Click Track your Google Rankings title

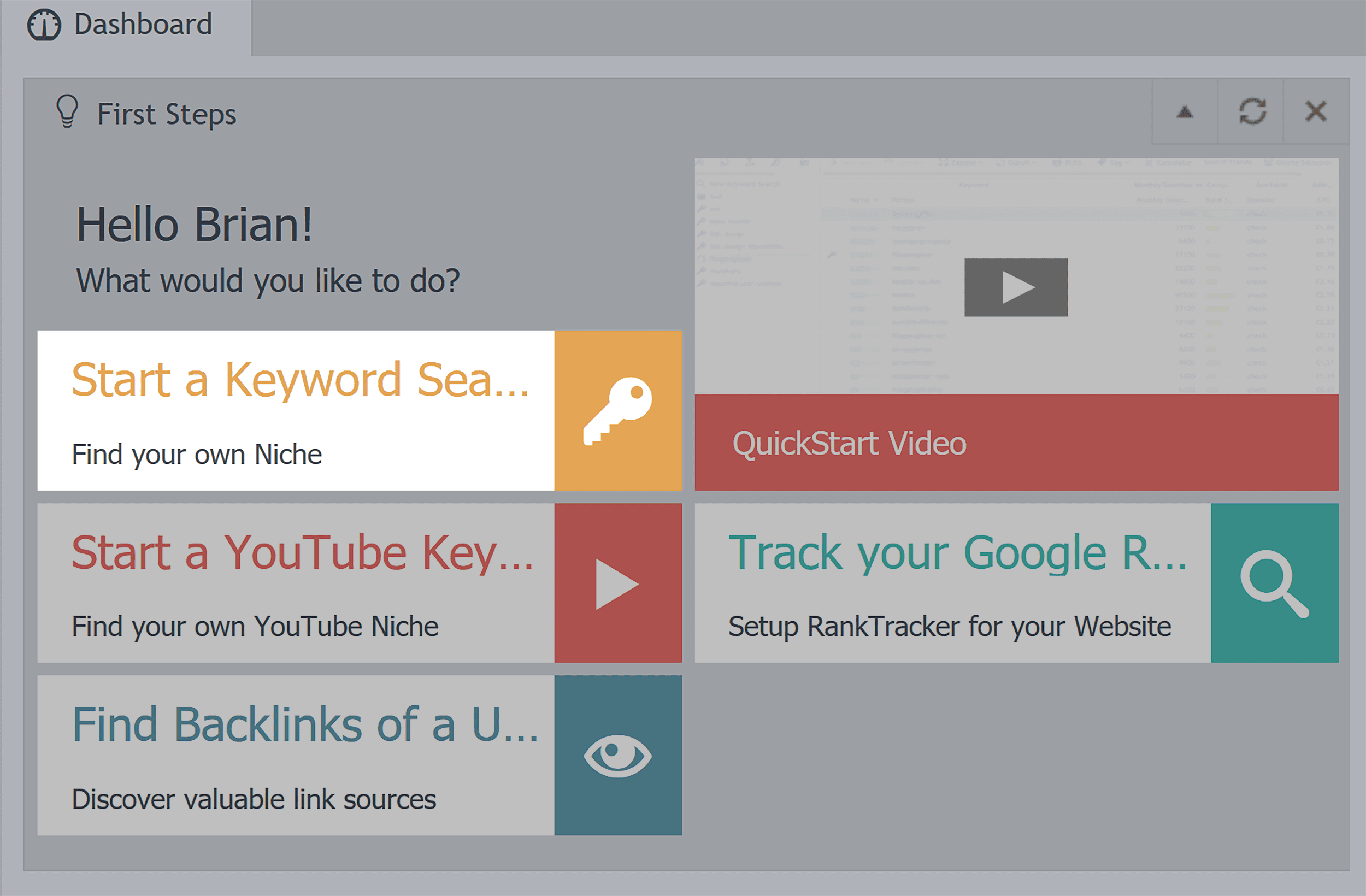[957, 553]
